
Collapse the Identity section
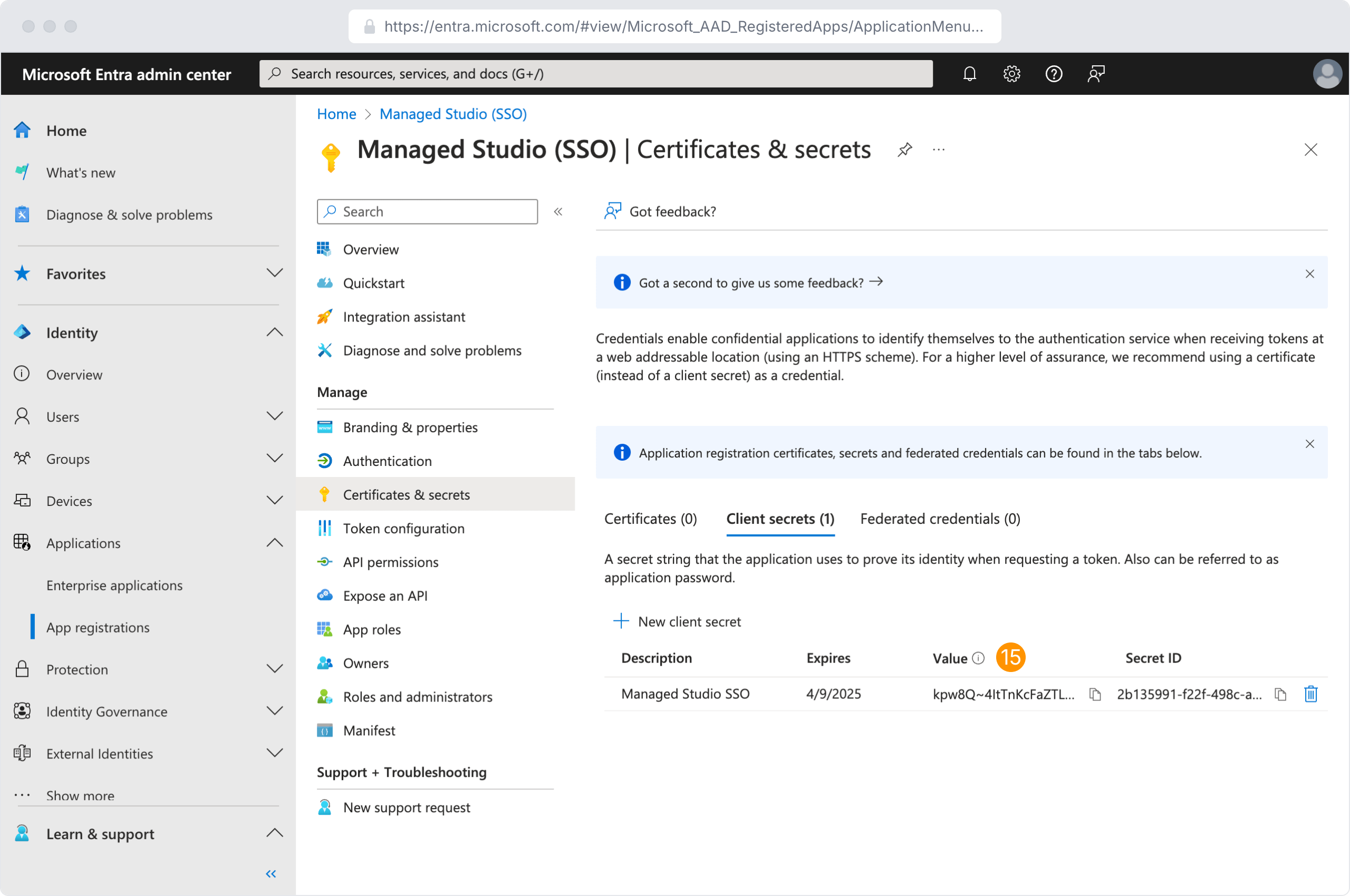pyautogui.click(x=274, y=332)
